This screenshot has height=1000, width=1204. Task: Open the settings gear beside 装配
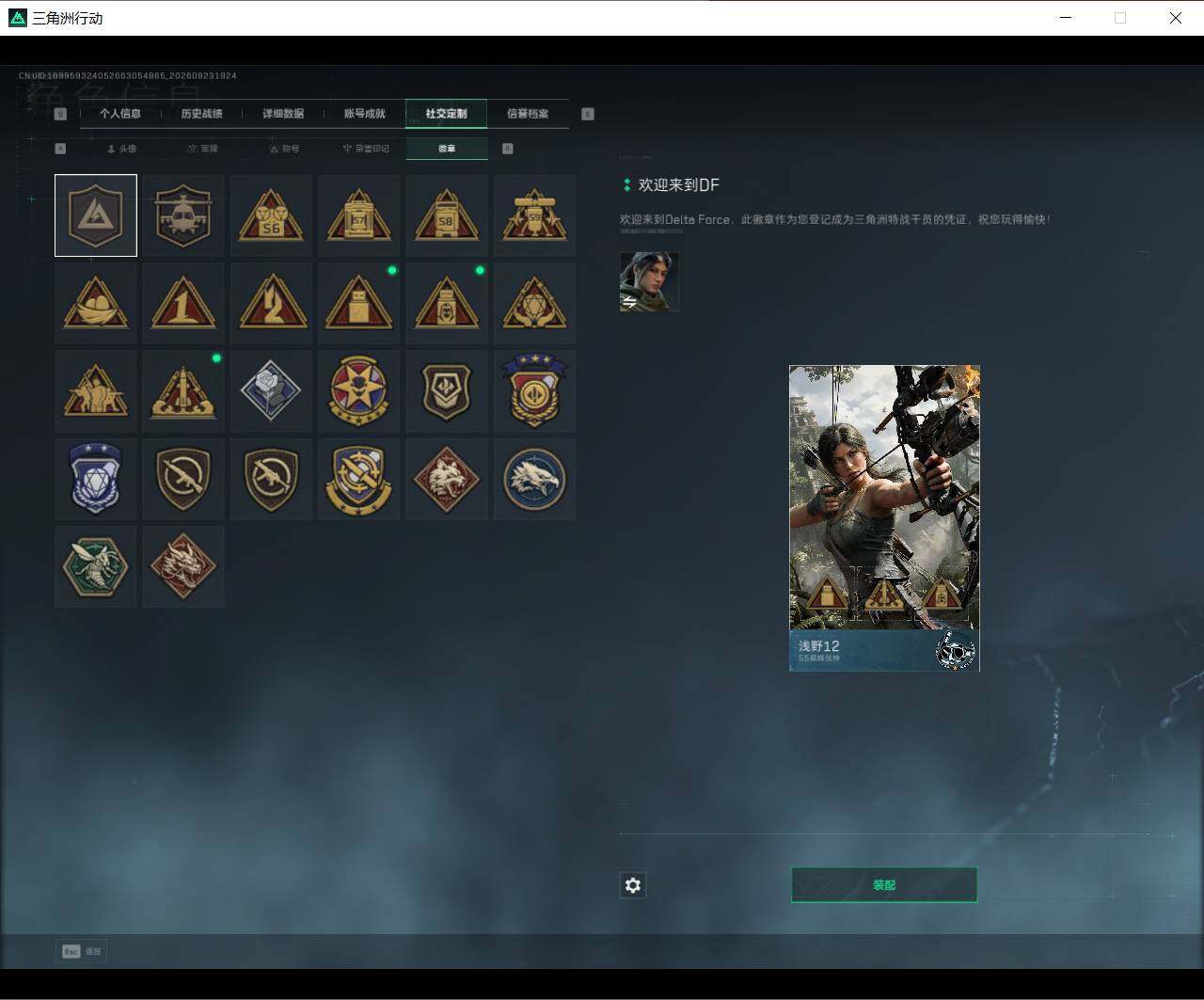633,885
